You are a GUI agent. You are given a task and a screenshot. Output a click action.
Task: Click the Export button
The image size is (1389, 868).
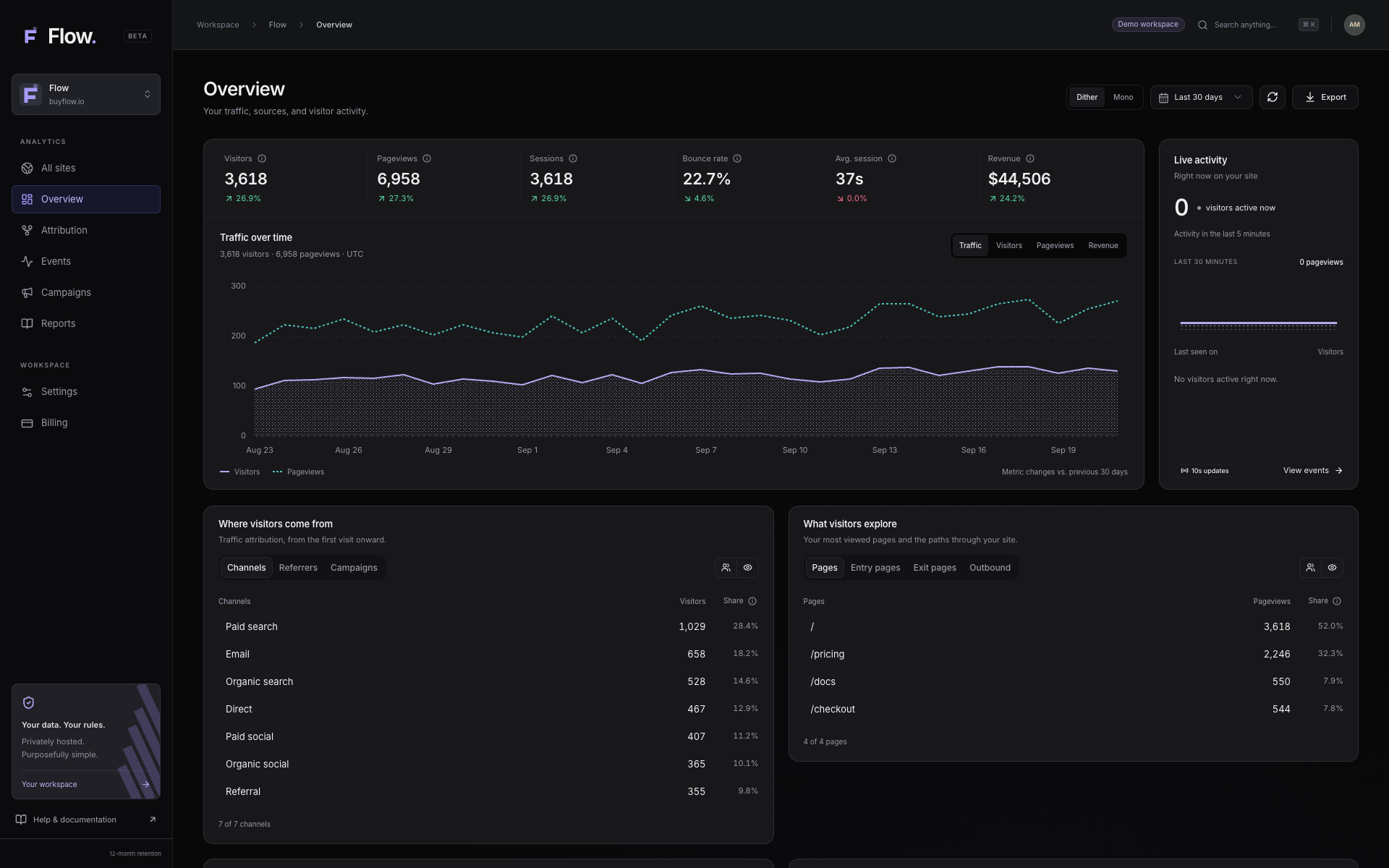coord(1325,97)
